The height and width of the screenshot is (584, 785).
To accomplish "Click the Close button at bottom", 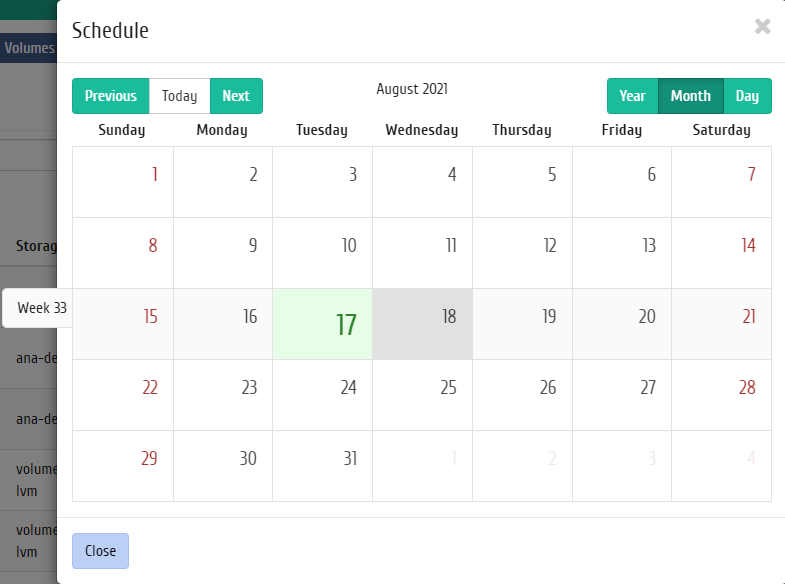I will 100,550.
